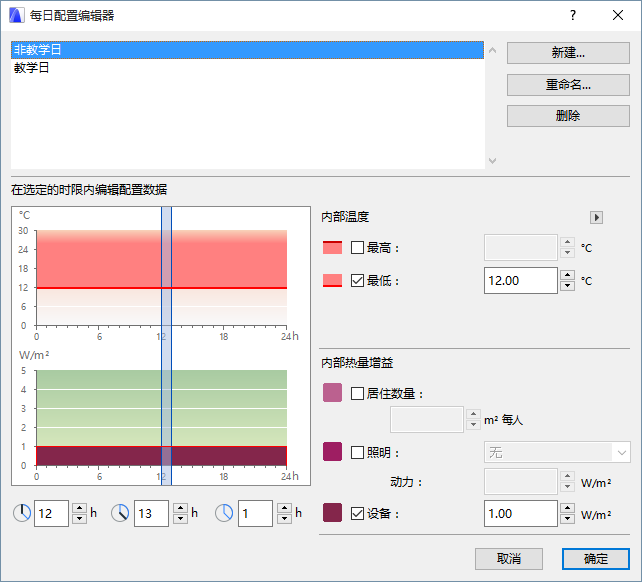Screen dimensions: 642x582
Task: Click the 动力 stepper up arrow
Action: [x=567, y=476]
